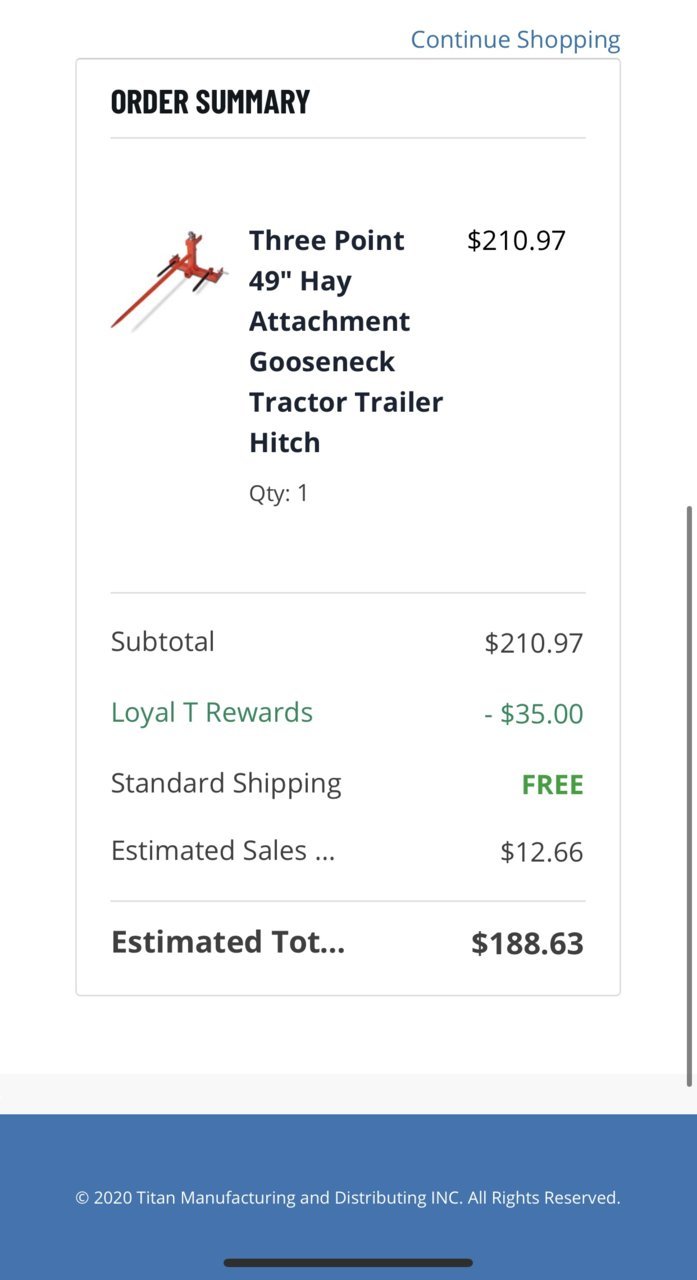Click the page vertical scrollbar
Image resolution: width=697 pixels, height=1280 pixels.
pos(689,797)
